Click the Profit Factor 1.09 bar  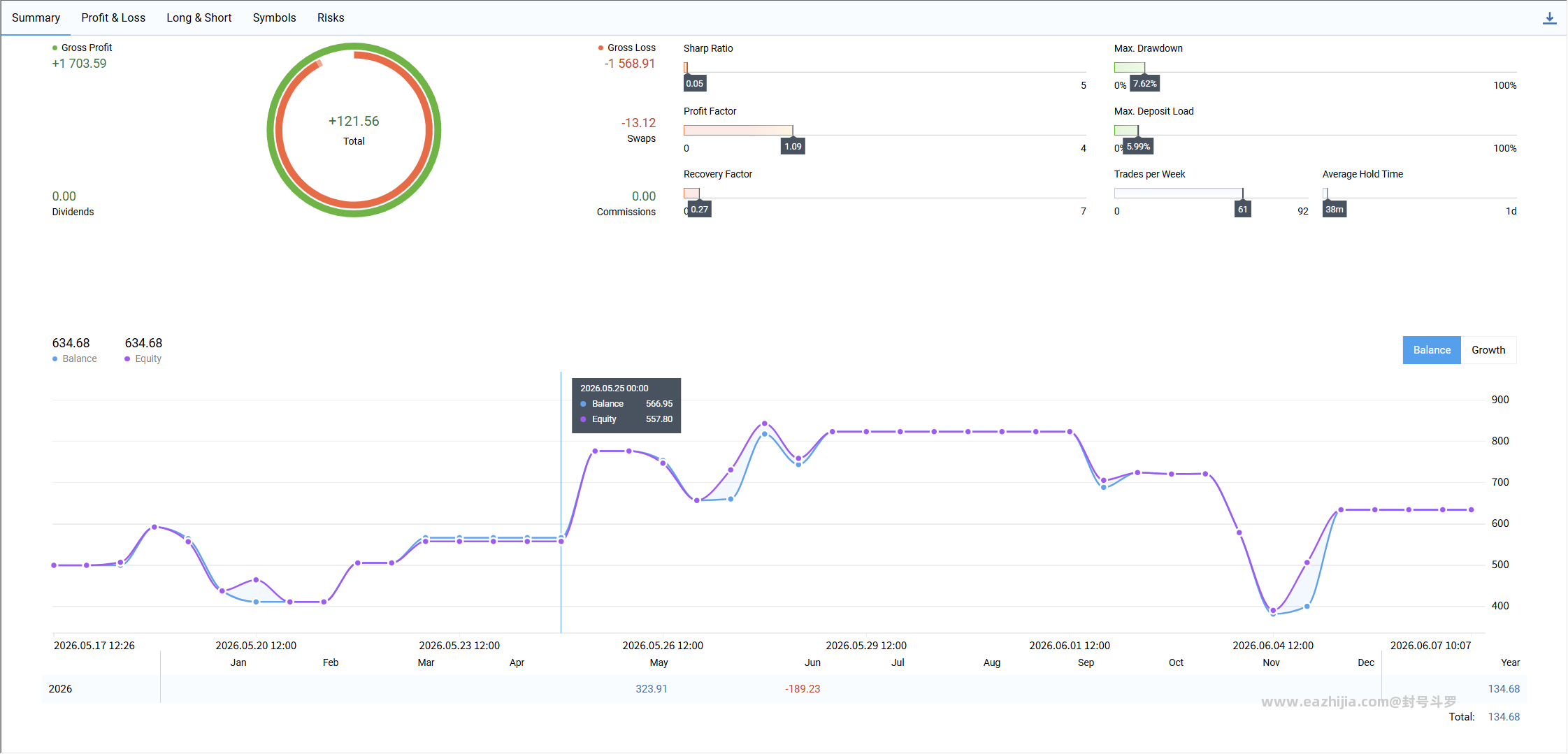pyautogui.click(x=738, y=131)
